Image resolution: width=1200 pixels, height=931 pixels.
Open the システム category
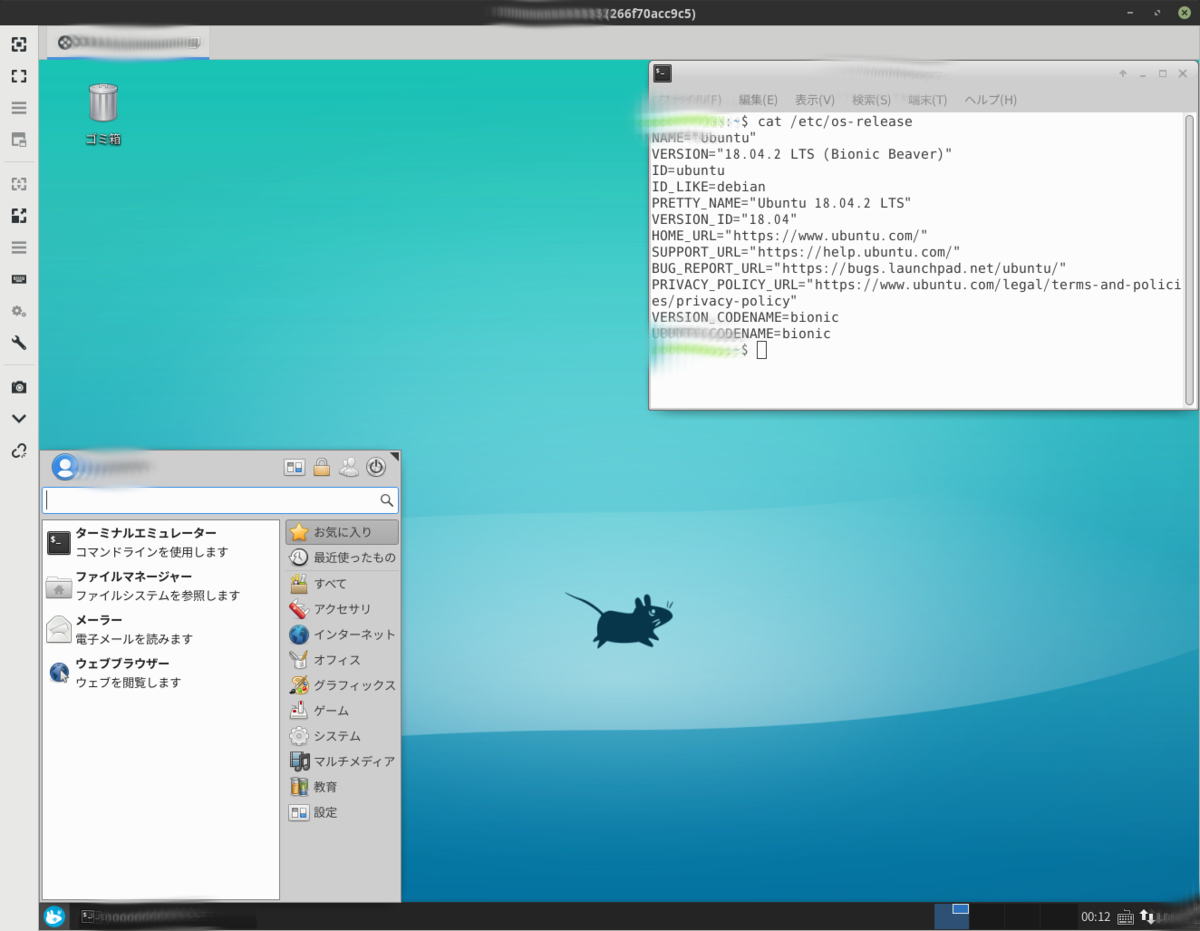pos(342,736)
